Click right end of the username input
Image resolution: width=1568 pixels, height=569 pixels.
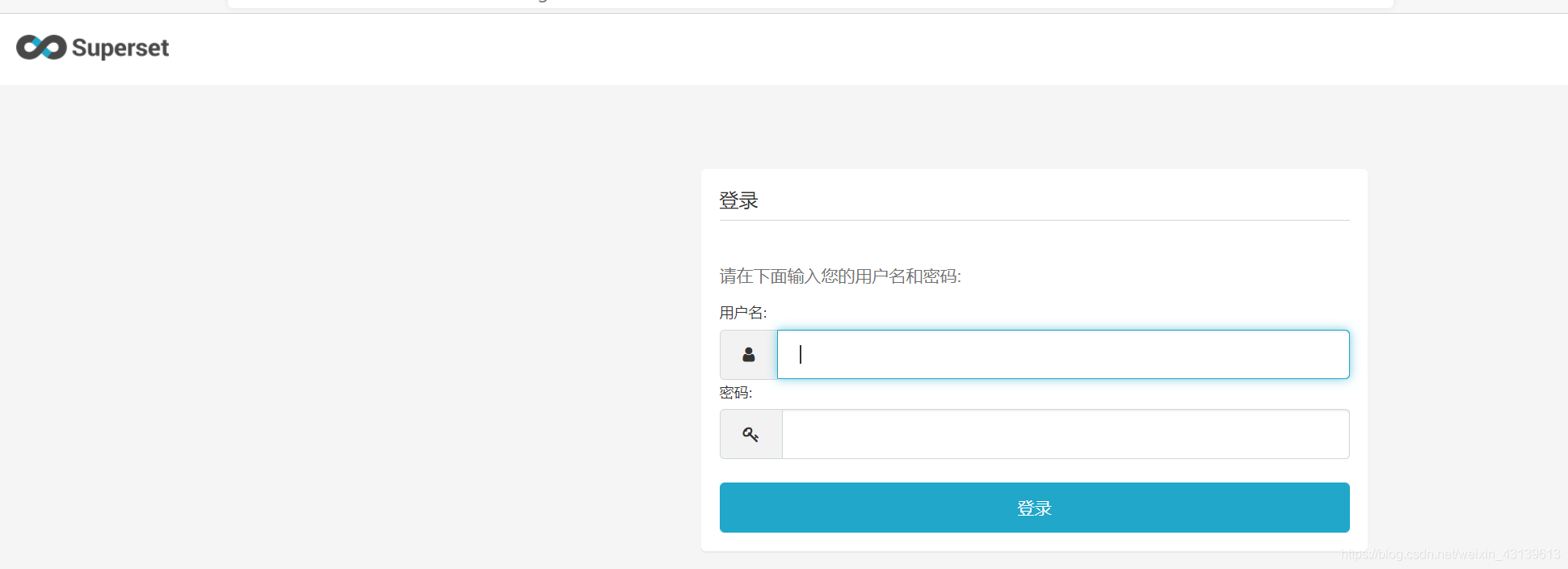pyautogui.click(x=1325, y=355)
